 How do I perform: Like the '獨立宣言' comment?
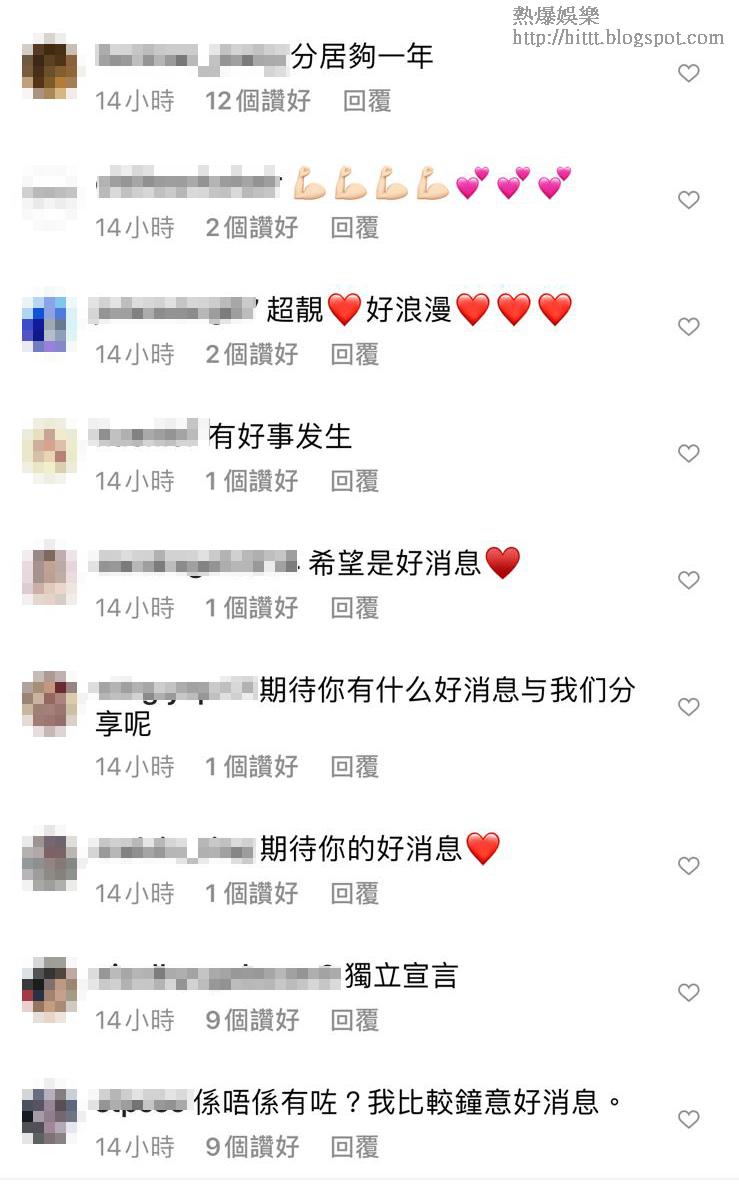[688, 993]
